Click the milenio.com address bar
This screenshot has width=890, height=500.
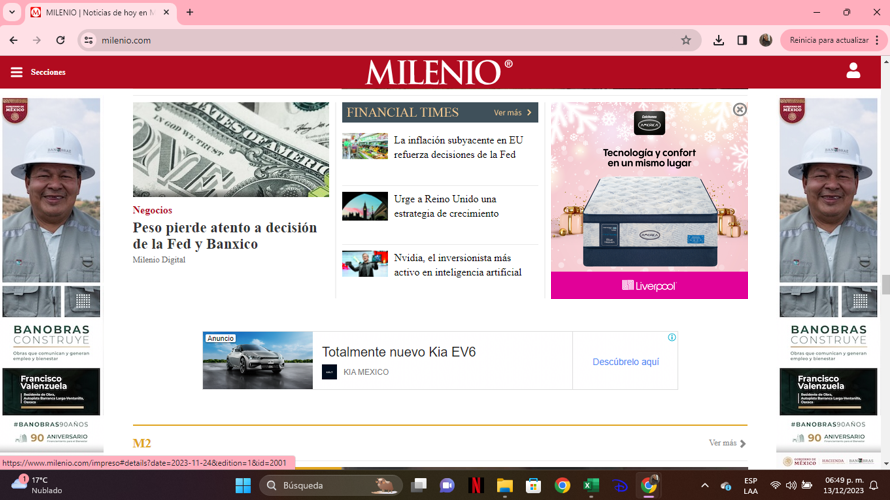pyautogui.click(x=389, y=40)
